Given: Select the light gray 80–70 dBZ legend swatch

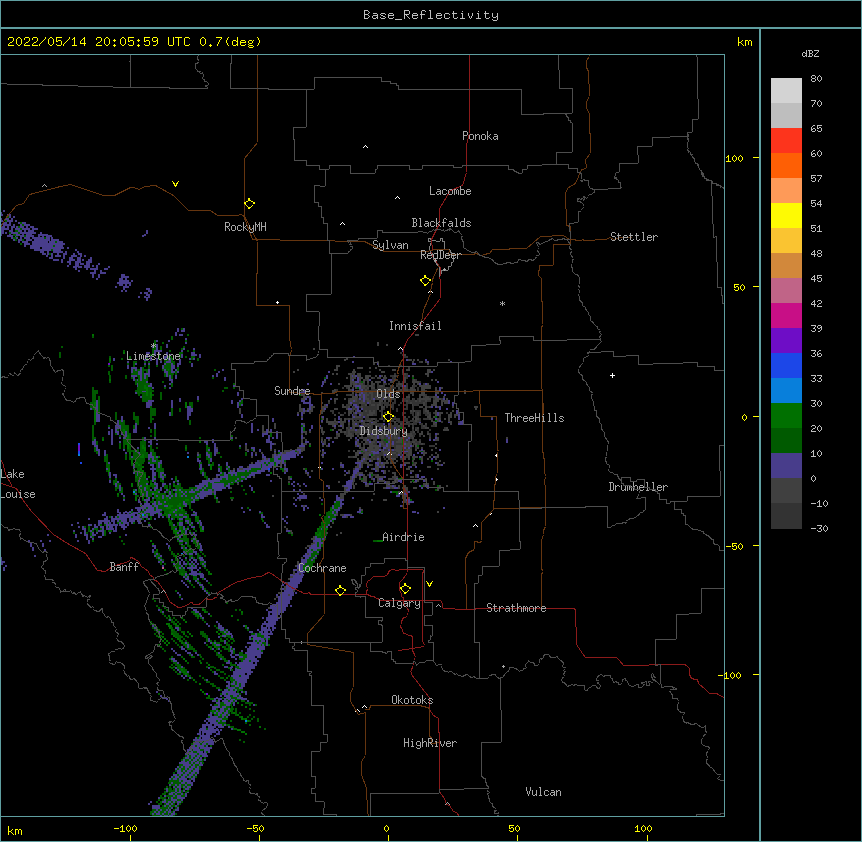Looking at the screenshot, I should tap(786, 91).
